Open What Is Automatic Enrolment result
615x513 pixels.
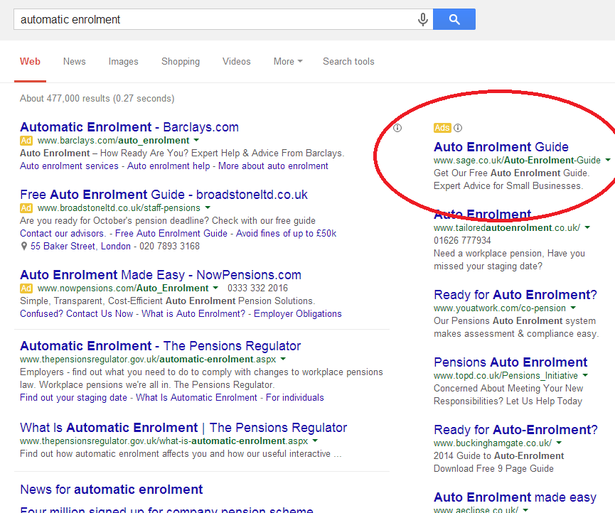point(183,428)
